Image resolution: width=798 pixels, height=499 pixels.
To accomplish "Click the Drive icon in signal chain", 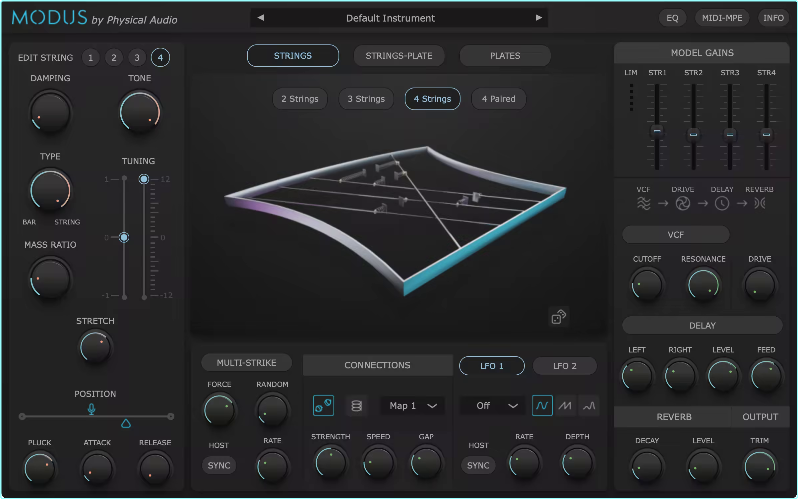I will pyautogui.click(x=682, y=204).
